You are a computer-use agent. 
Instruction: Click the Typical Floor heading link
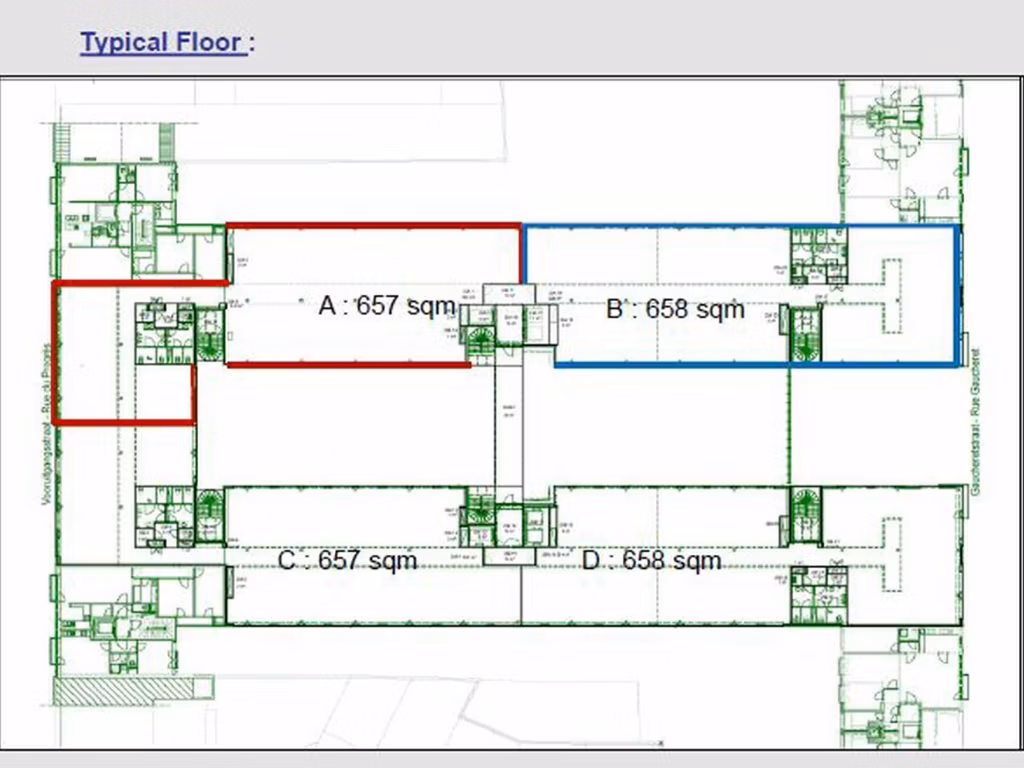163,42
